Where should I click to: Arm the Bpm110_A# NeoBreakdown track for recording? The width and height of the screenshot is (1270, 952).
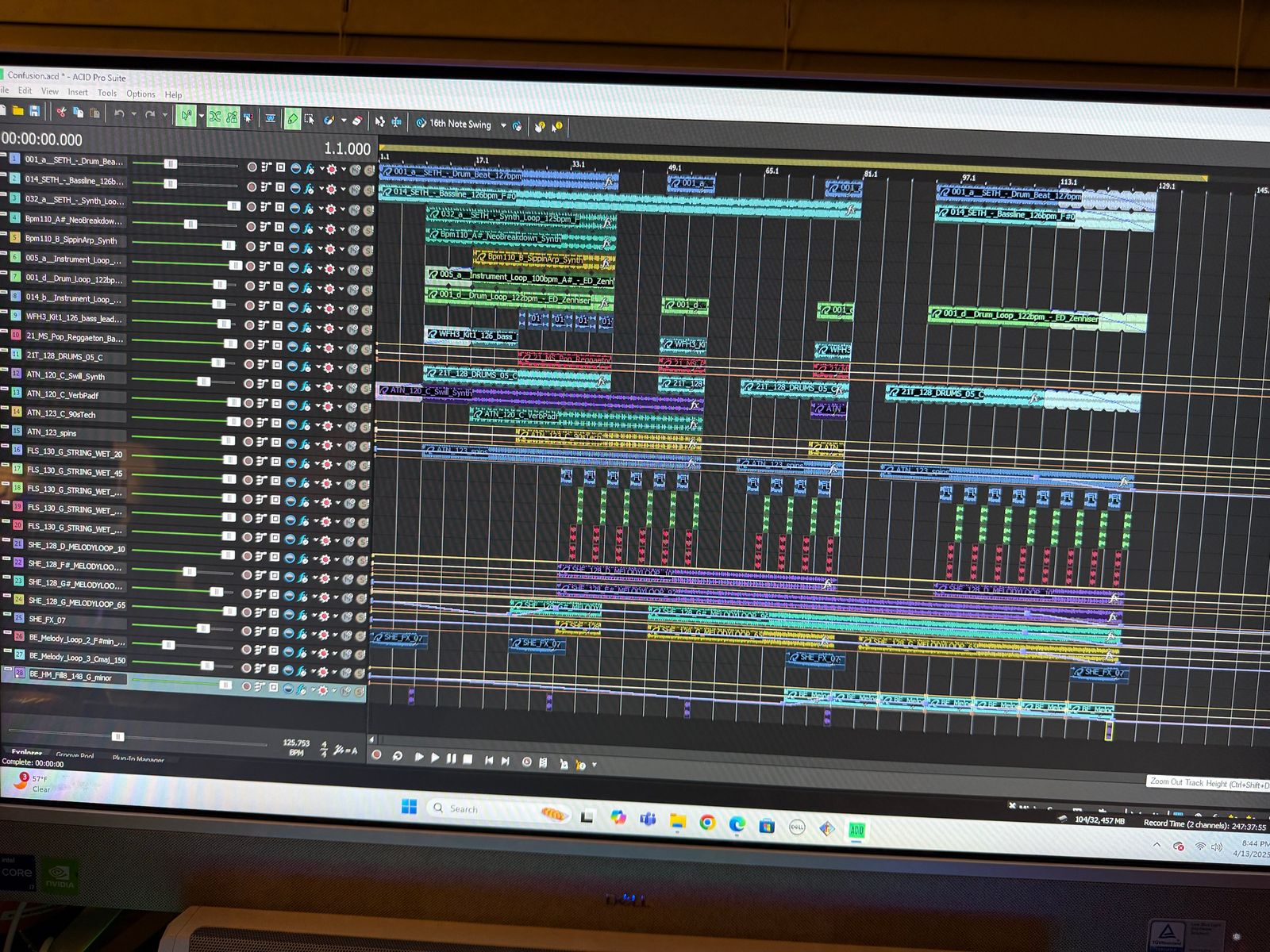coord(252,227)
